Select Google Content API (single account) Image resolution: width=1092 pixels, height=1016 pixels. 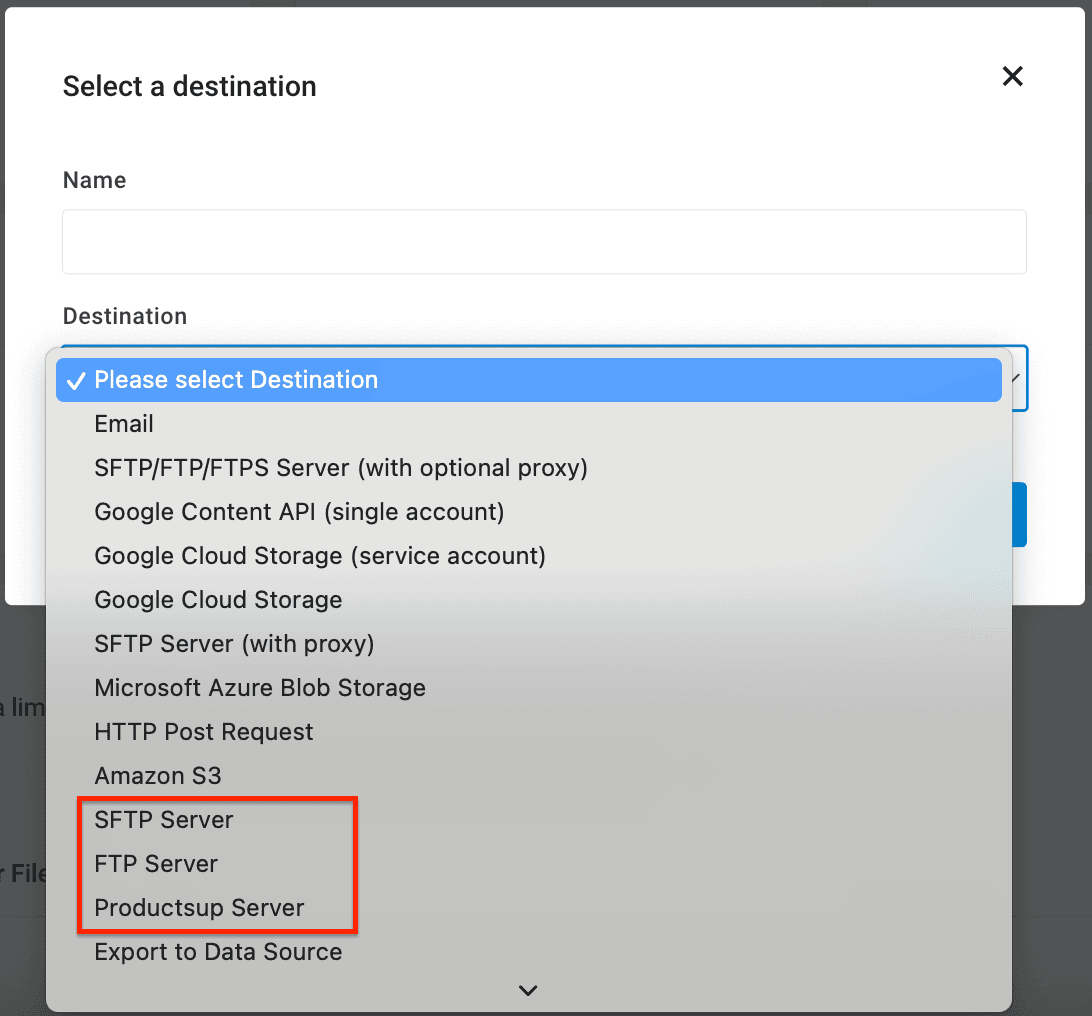[299, 512]
